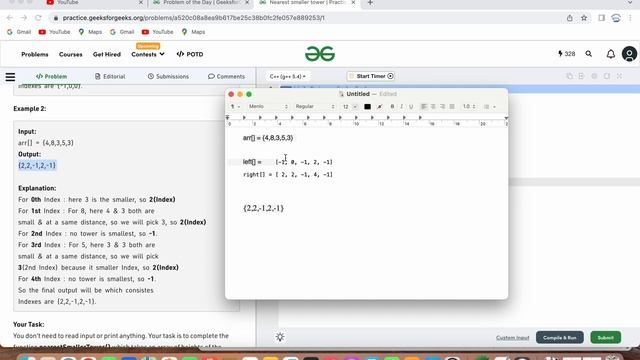The height and width of the screenshot is (360, 640).
Task: Click the 'right[] =' line in TextEdit
Action: pyautogui.click(x=288, y=174)
